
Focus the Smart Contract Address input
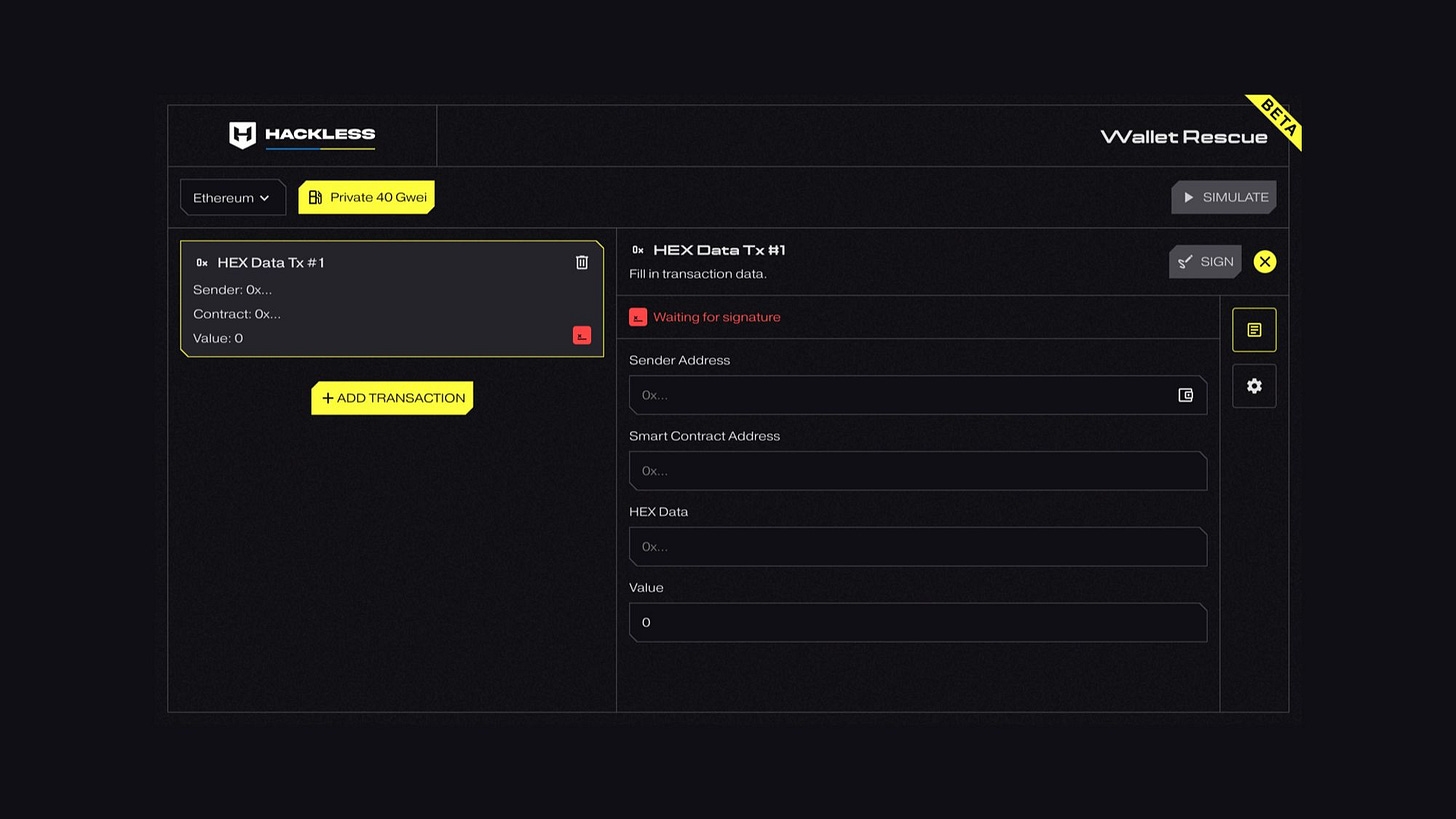point(918,471)
